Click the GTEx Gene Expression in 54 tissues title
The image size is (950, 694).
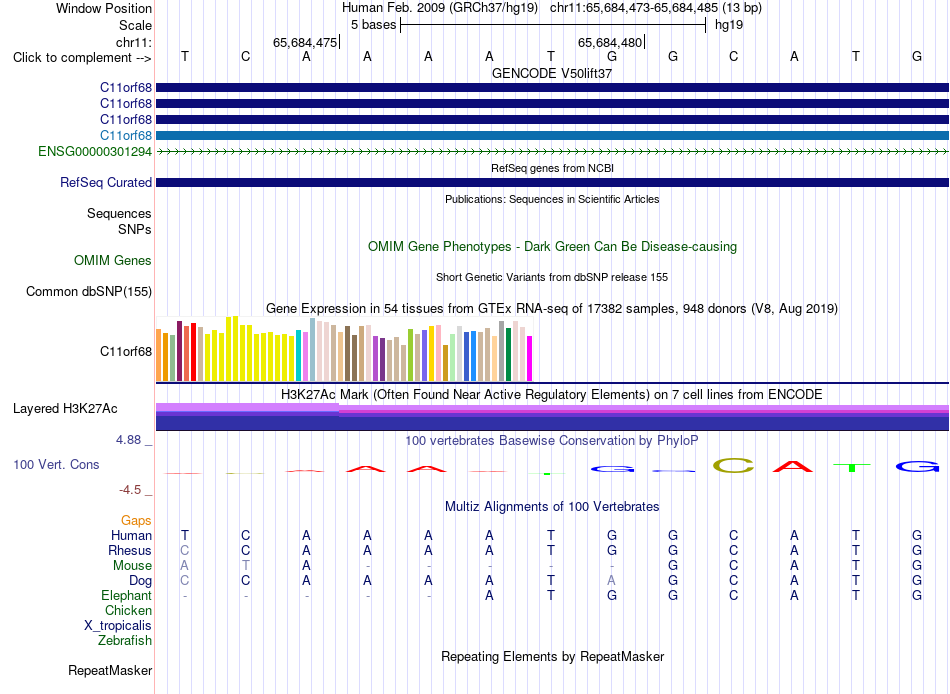point(552,309)
